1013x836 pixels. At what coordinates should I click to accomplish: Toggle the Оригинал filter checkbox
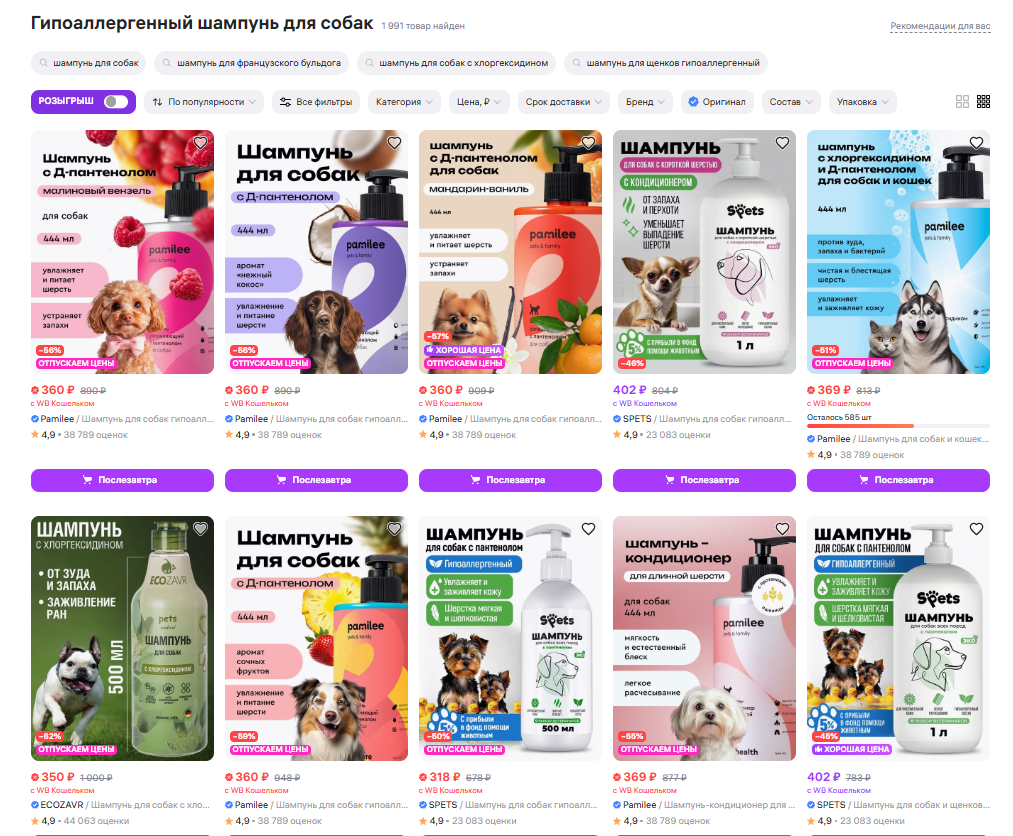click(693, 101)
